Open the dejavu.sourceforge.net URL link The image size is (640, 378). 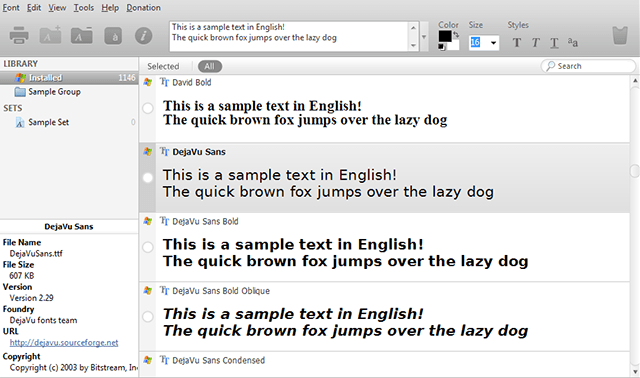[64, 342]
